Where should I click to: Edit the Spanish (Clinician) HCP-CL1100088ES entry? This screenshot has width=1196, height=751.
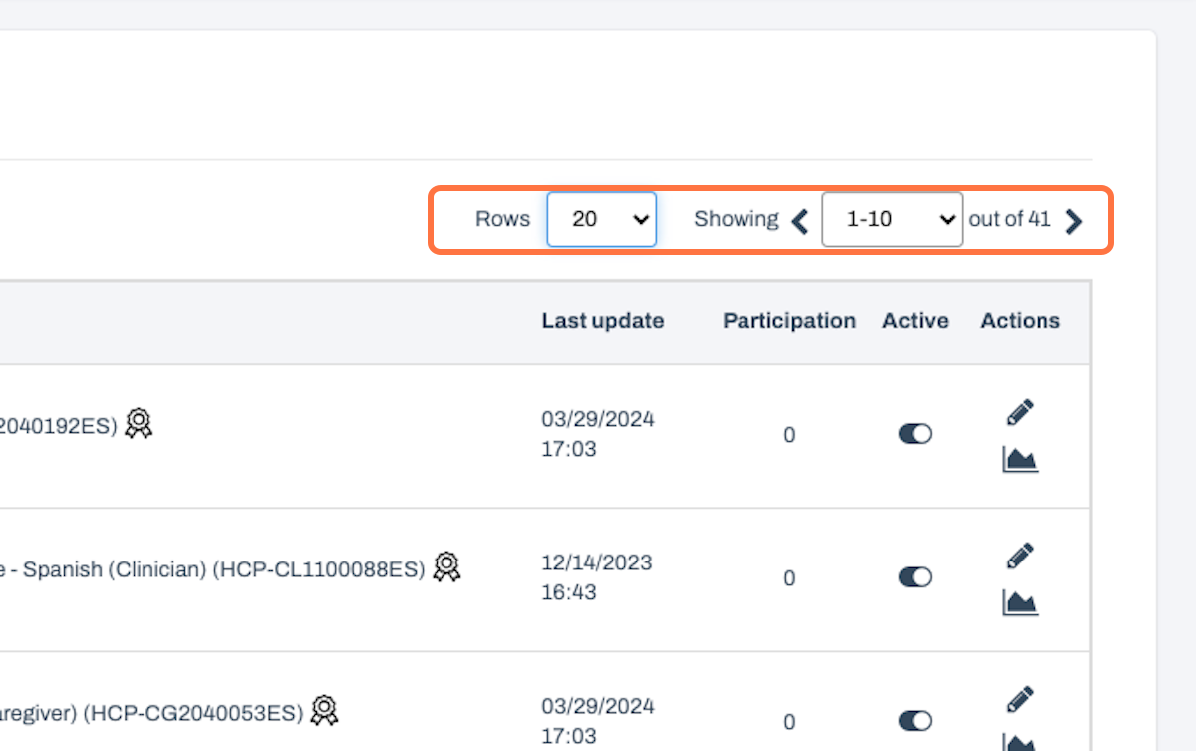coord(1020,554)
